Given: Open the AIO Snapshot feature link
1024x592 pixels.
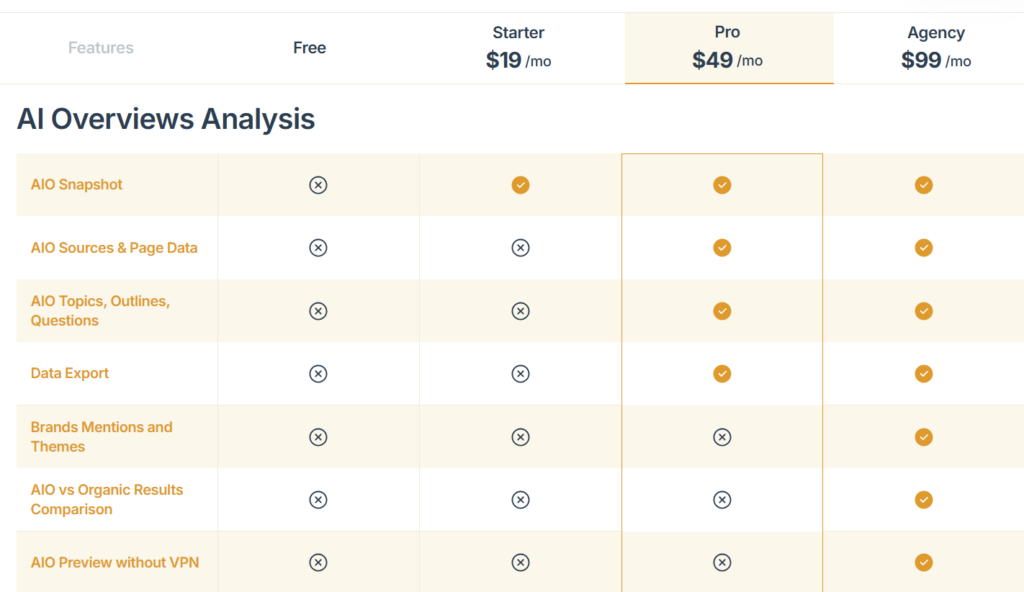Looking at the screenshot, I should [x=77, y=185].
